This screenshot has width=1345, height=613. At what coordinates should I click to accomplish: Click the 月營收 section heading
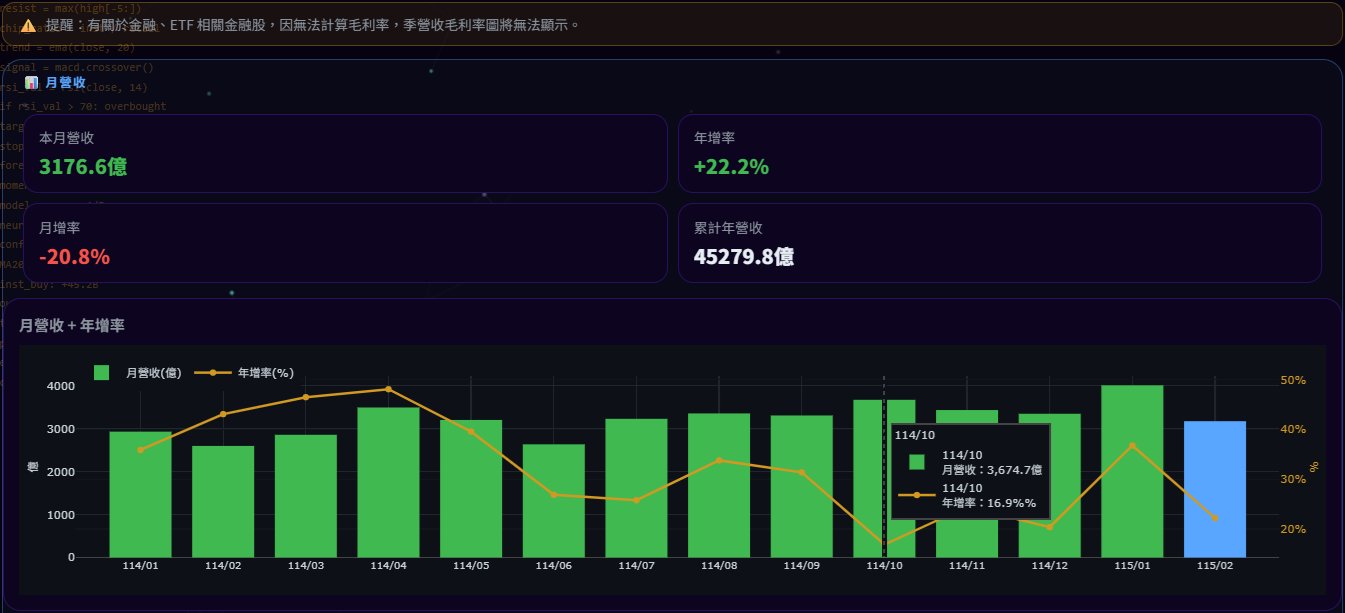click(66, 83)
